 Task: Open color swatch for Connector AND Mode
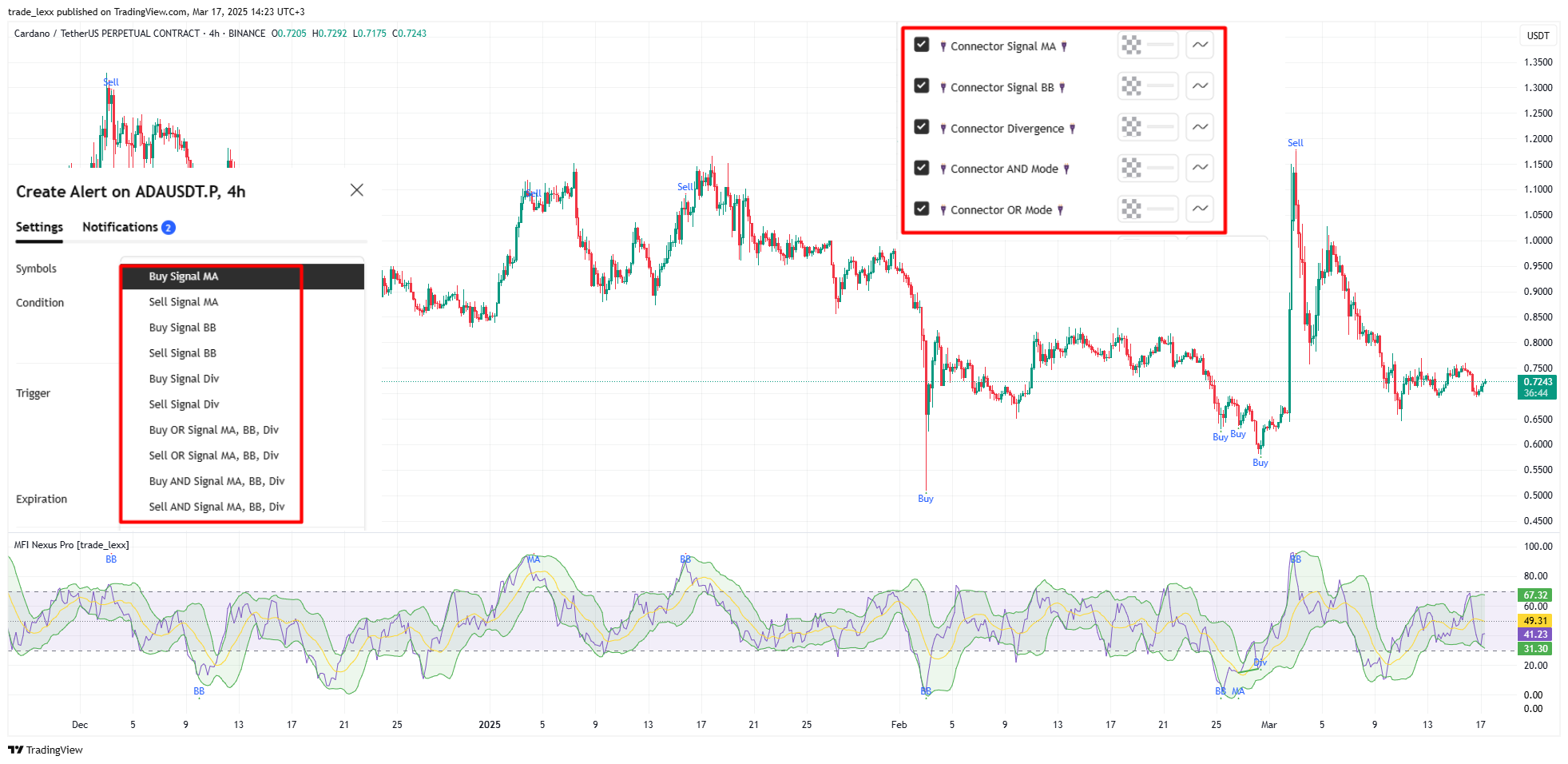[x=1148, y=167]
